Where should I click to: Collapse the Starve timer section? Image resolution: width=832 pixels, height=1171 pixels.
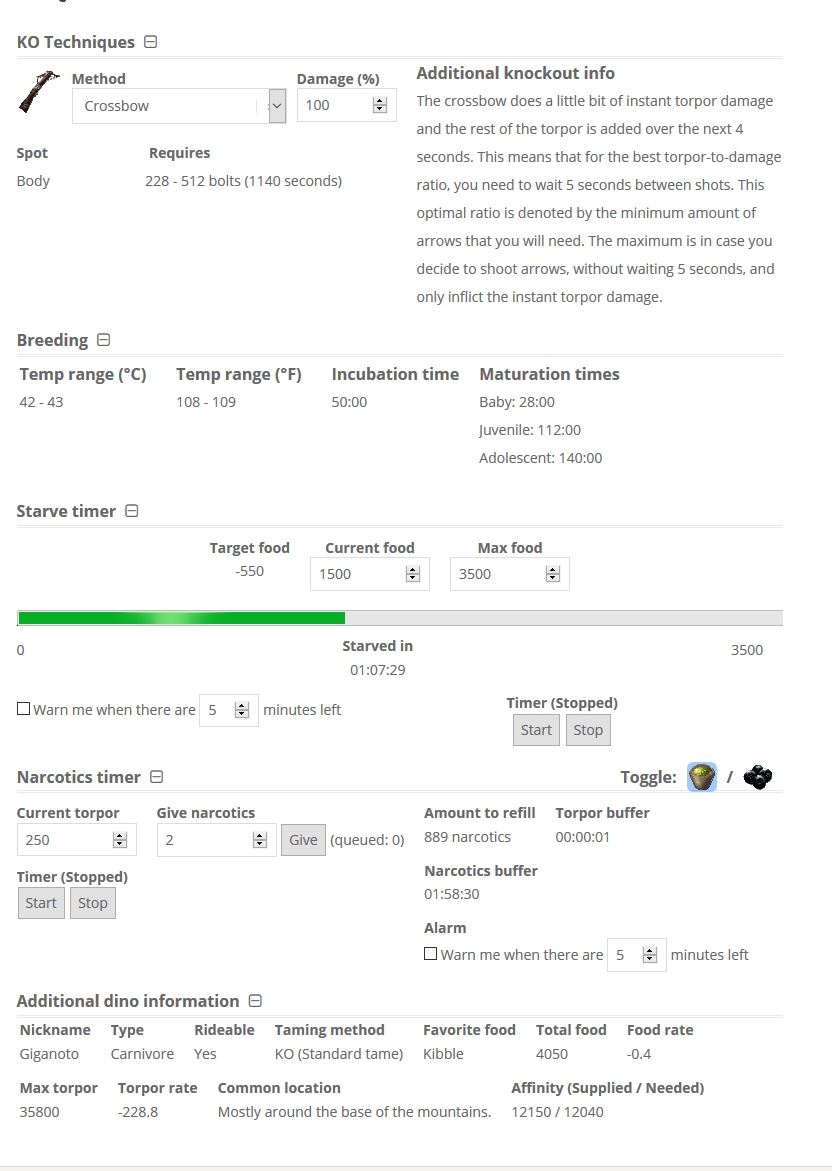[x=131, y=511]
